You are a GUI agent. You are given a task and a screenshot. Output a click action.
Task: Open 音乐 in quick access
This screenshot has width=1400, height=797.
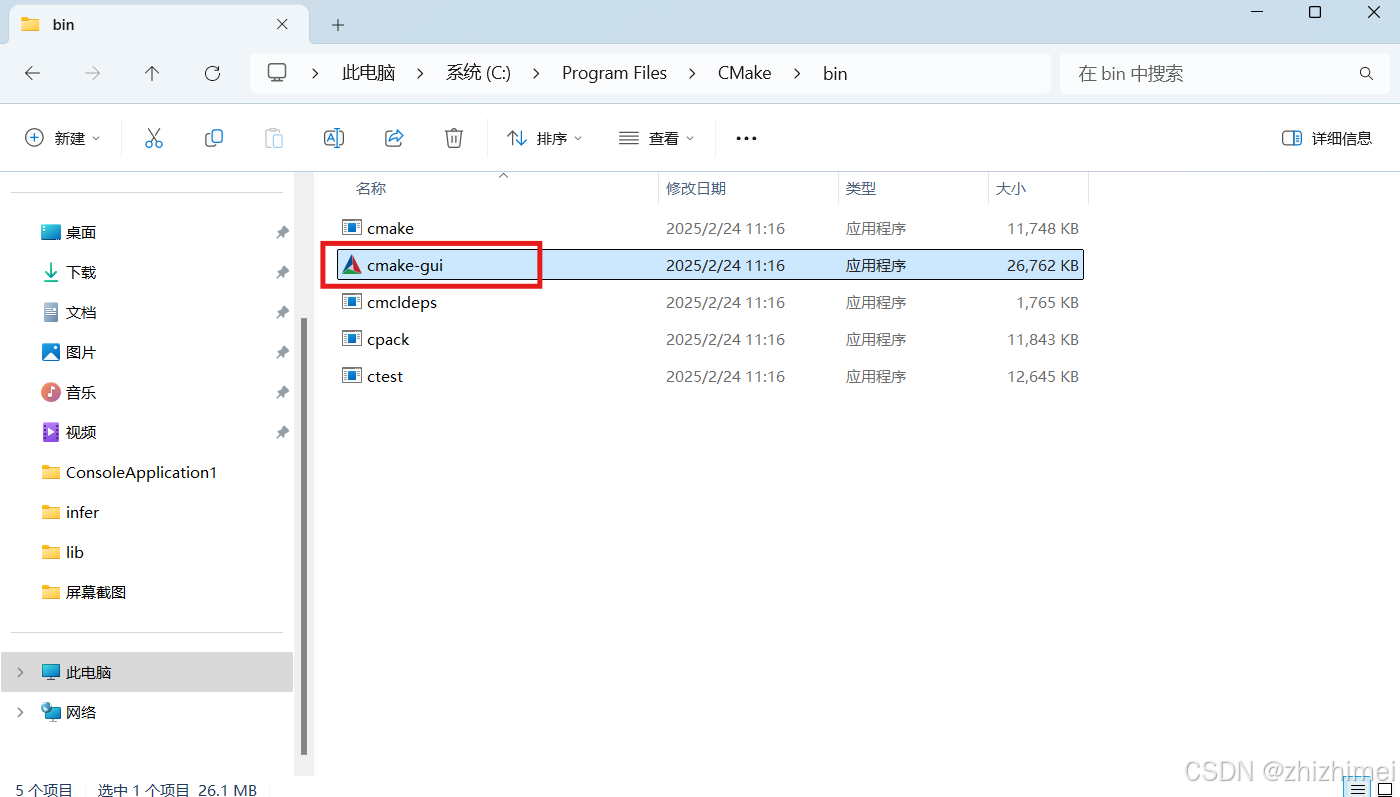81,392
